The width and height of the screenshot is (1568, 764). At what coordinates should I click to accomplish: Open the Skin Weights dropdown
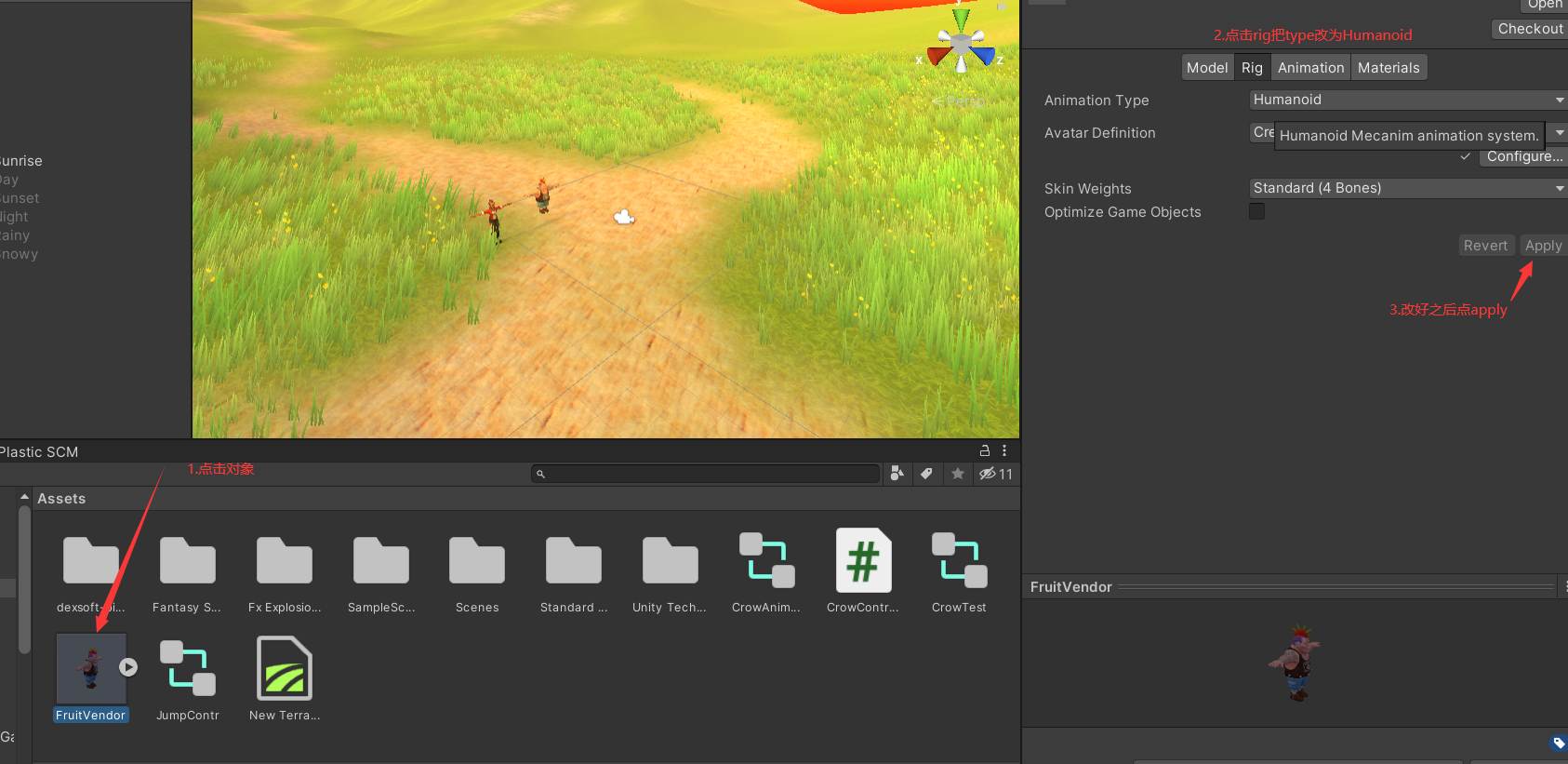tap(1408, 188)
